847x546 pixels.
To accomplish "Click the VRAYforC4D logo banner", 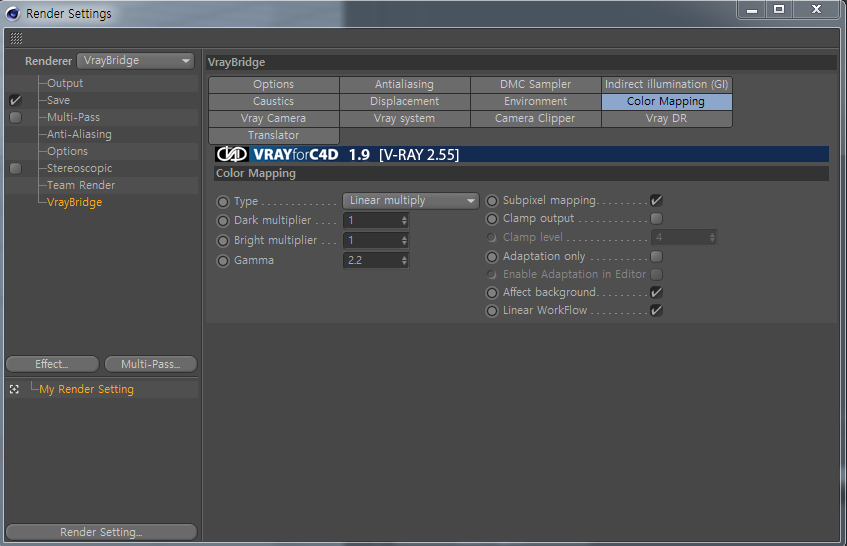I will (521, 154).
